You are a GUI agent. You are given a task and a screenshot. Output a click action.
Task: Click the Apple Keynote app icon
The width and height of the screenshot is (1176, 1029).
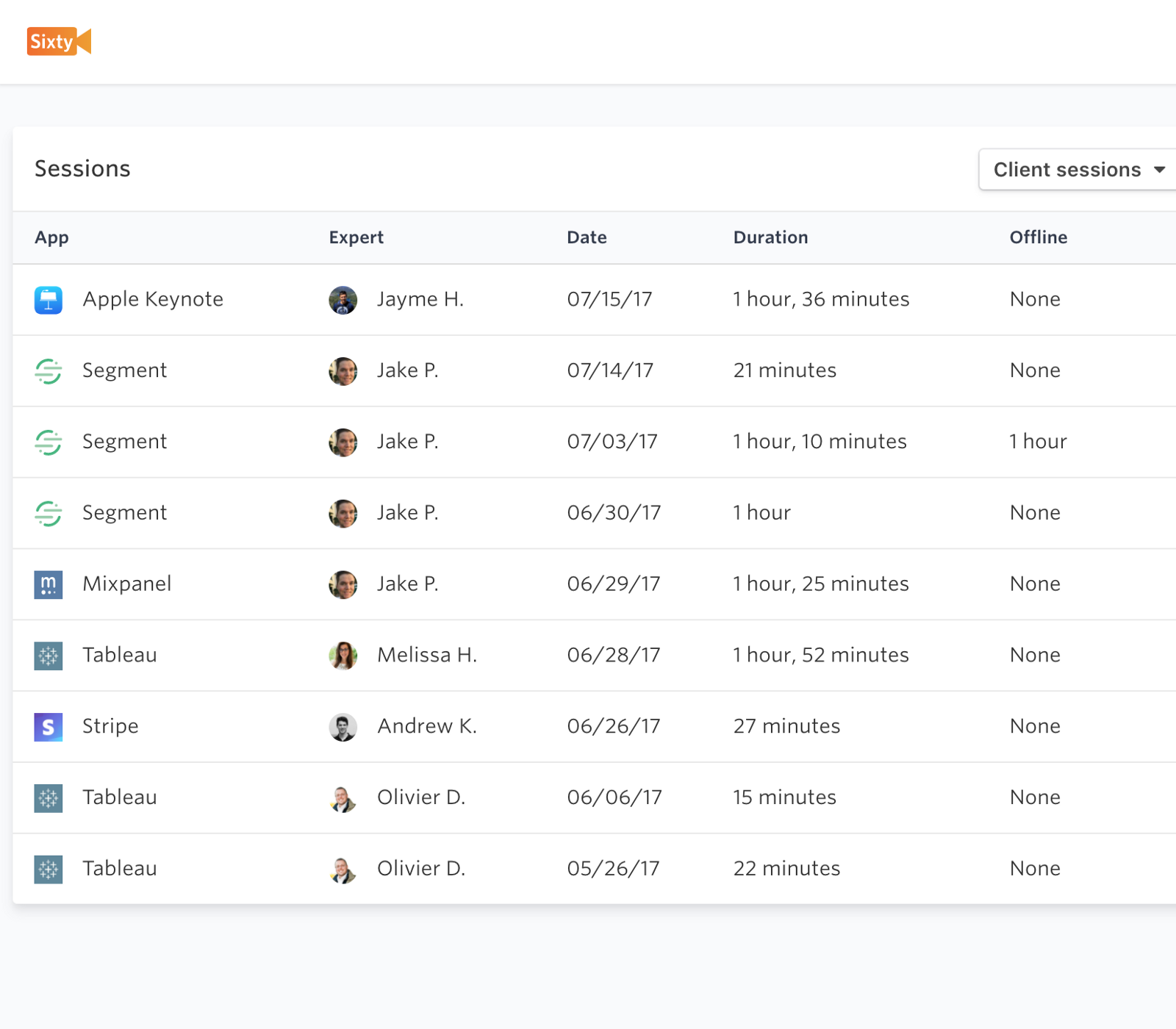click(x=49, y=300)
